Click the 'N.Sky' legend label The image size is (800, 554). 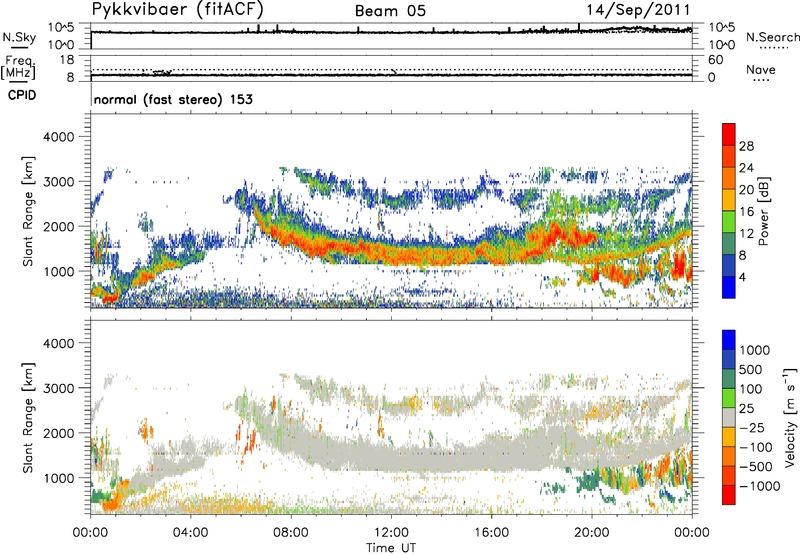19,37
